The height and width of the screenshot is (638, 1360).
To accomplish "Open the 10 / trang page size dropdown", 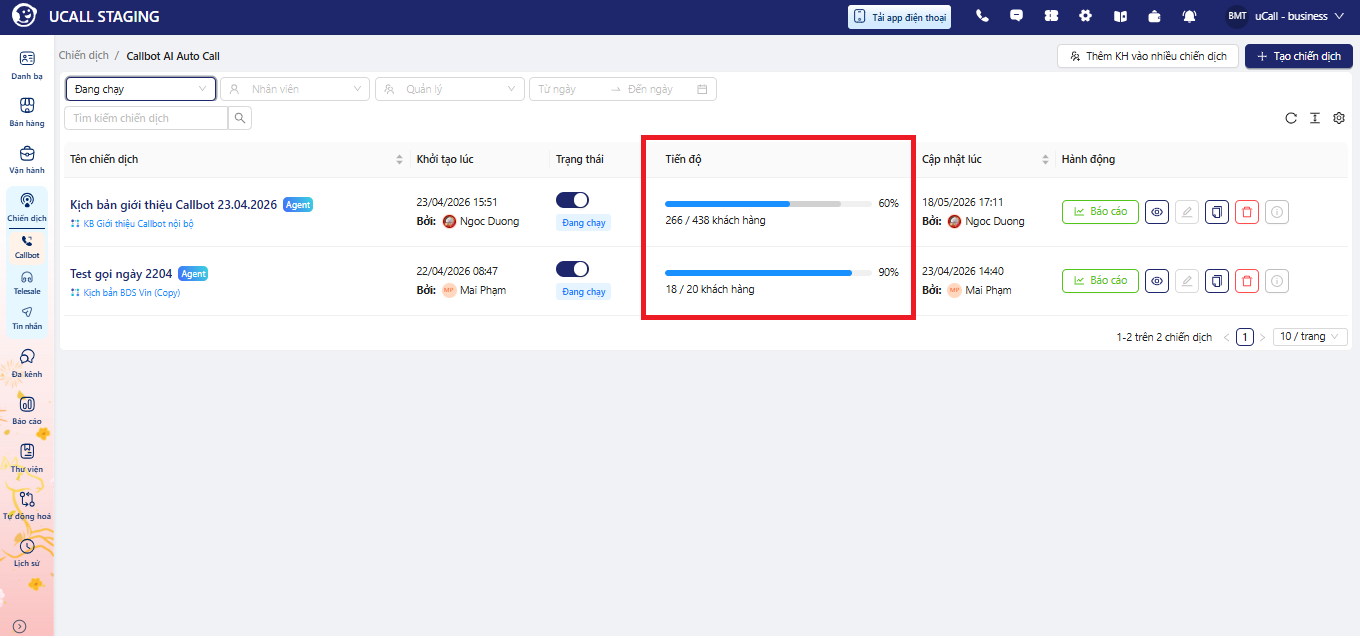I will click(1311, 337).
